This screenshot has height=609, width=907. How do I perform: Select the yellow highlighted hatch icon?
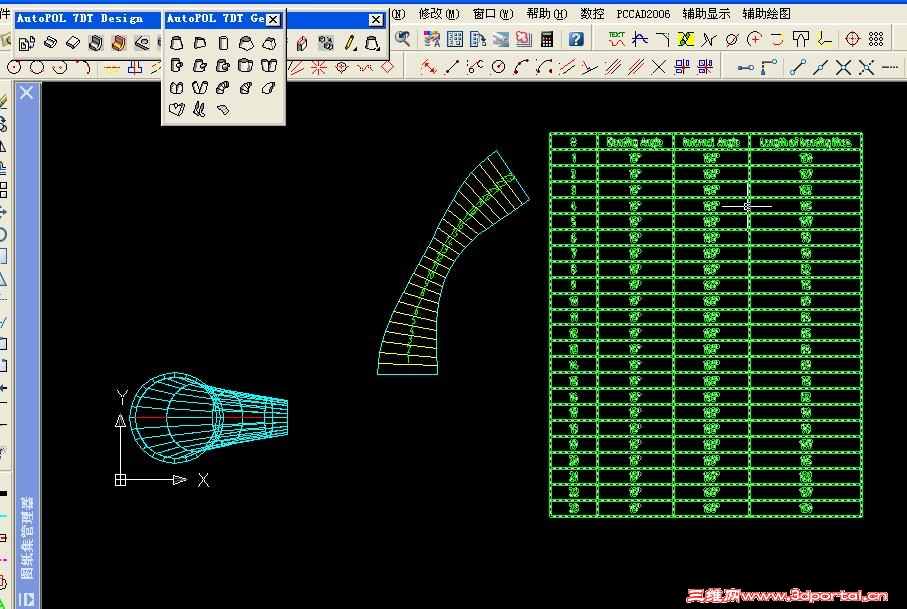[x=685, y=39]
